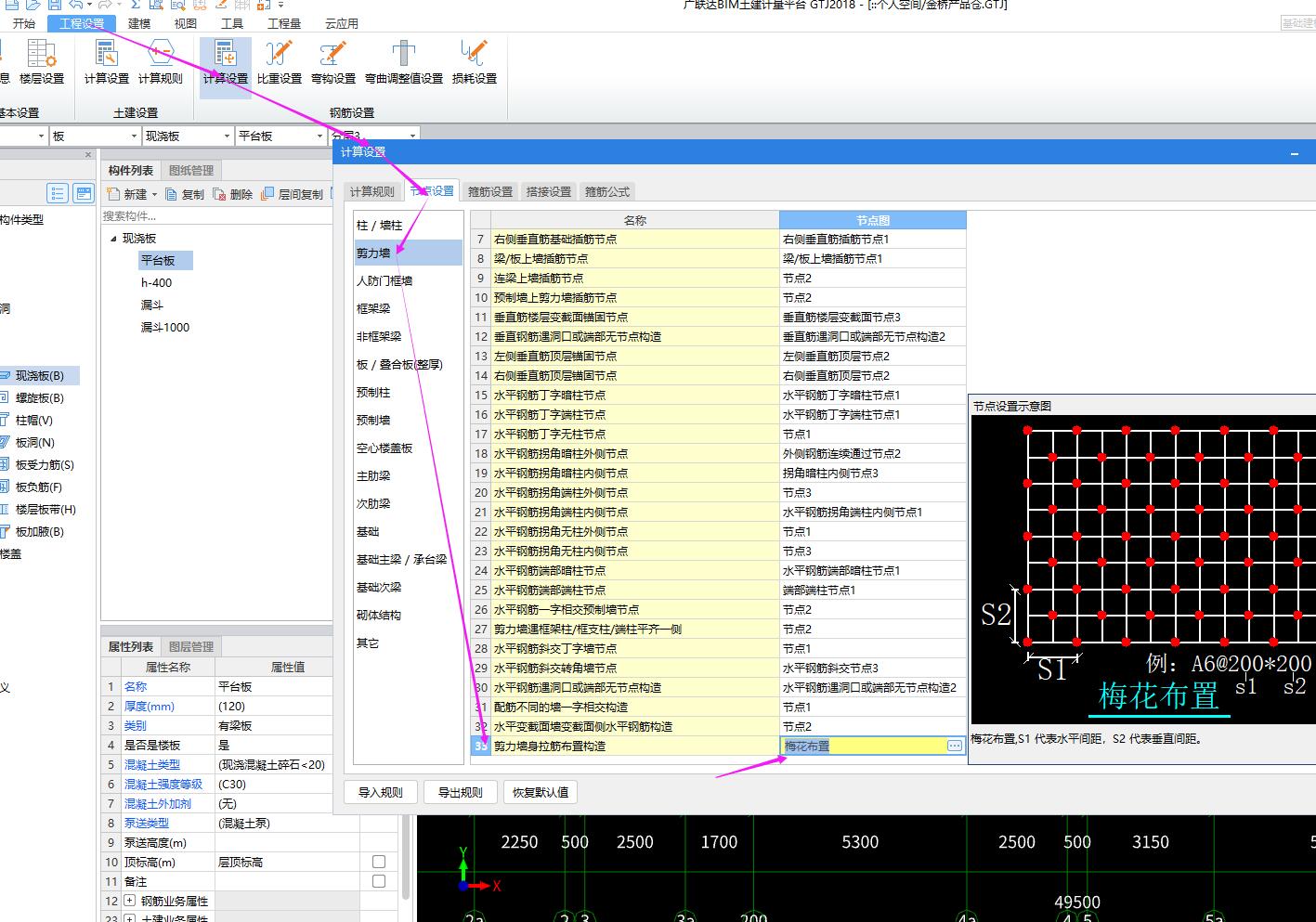Click 复制 in component list toolbar
The image size is (1316, 922).
pos(184,194)
